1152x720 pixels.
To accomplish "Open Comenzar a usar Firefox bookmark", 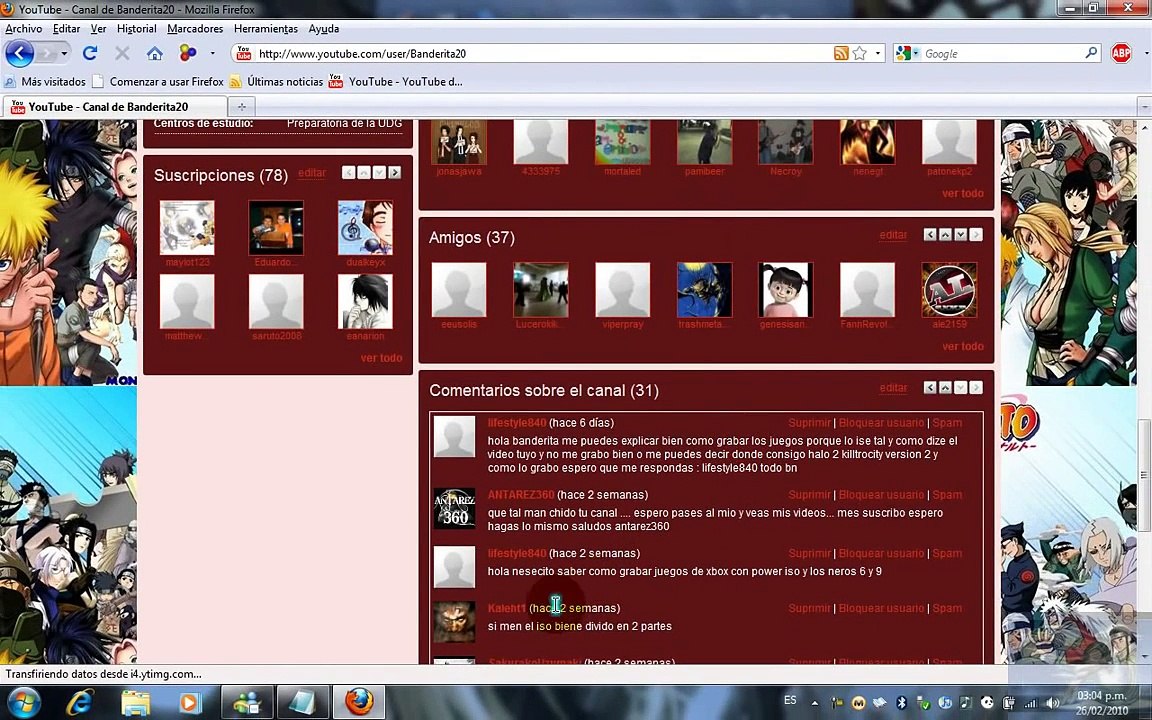I will click(x=159, y=82).
